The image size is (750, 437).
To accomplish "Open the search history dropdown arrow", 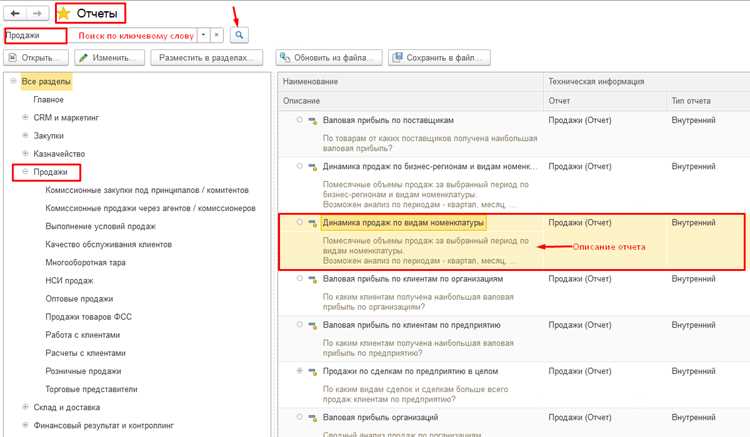I will tap(204, 35).
